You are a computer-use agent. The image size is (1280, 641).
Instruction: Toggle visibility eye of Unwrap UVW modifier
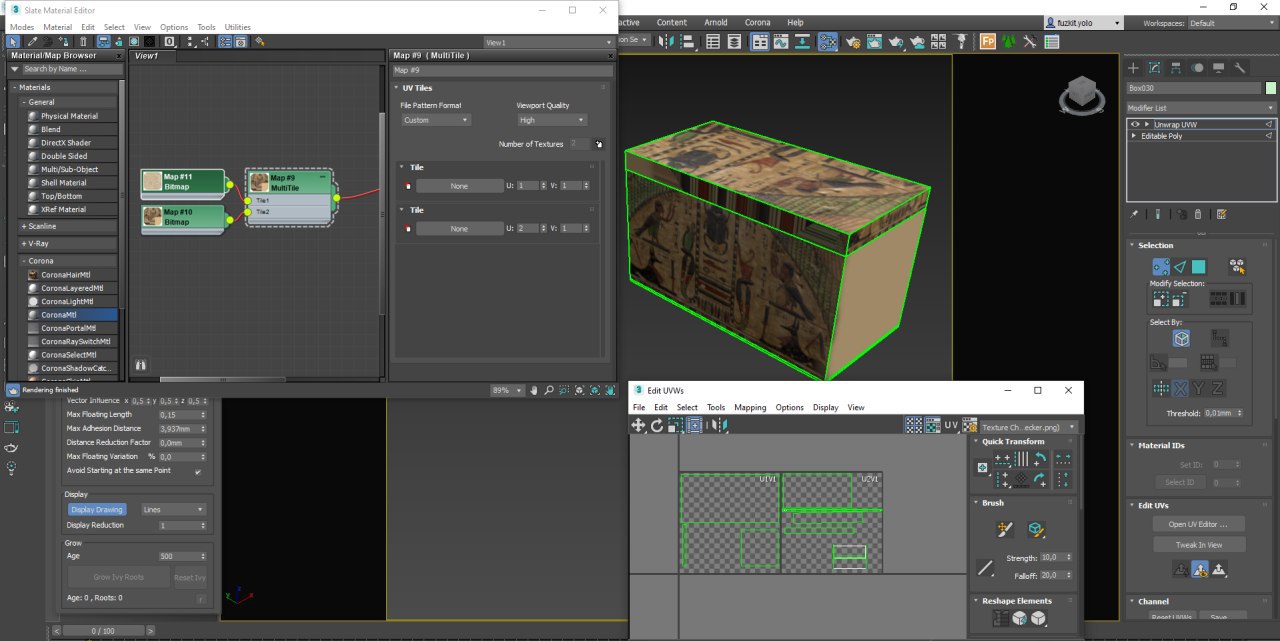click(1135, 125)
